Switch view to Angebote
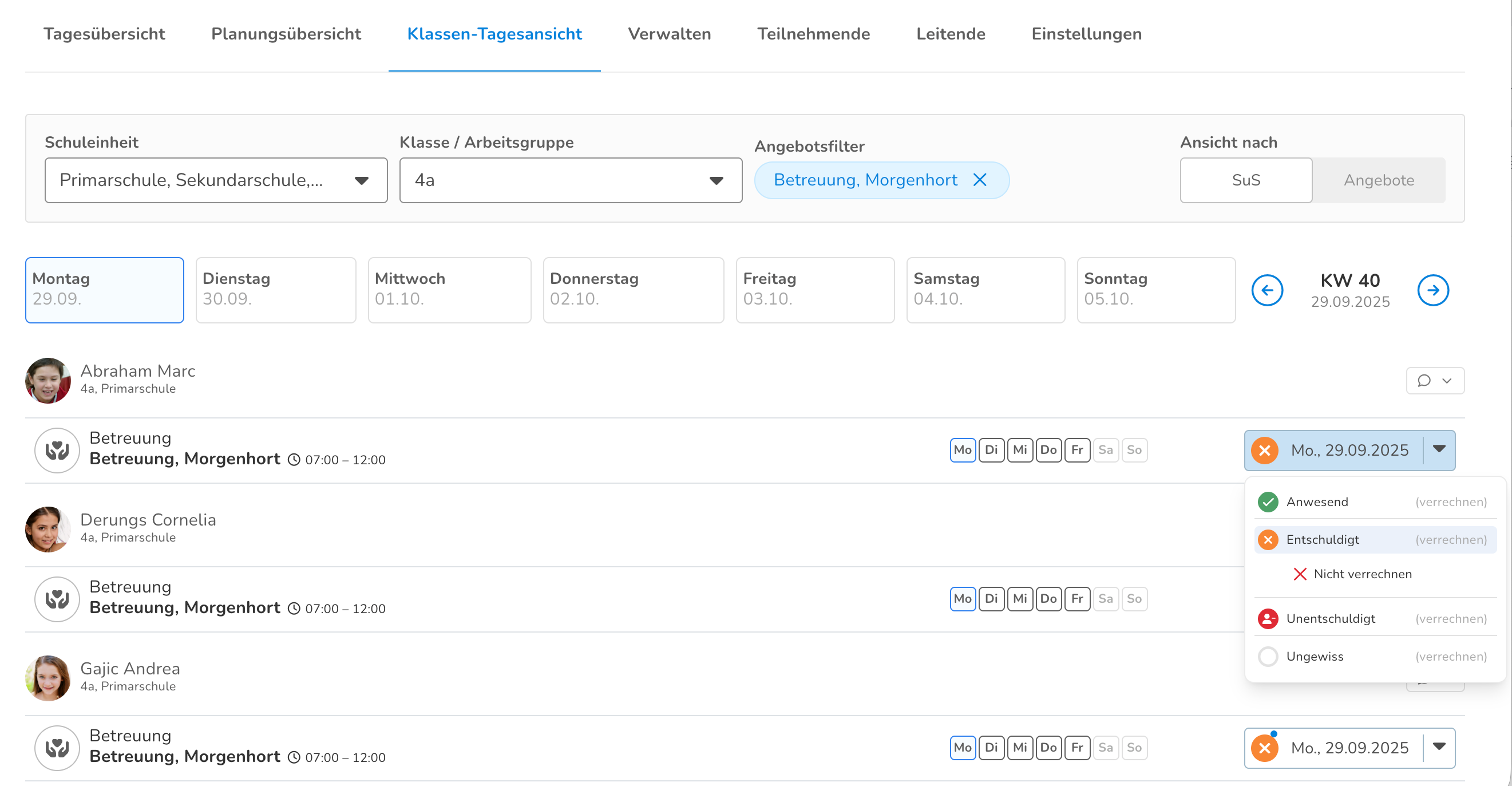1512x786 pixels. click(x=1378, y=180)
